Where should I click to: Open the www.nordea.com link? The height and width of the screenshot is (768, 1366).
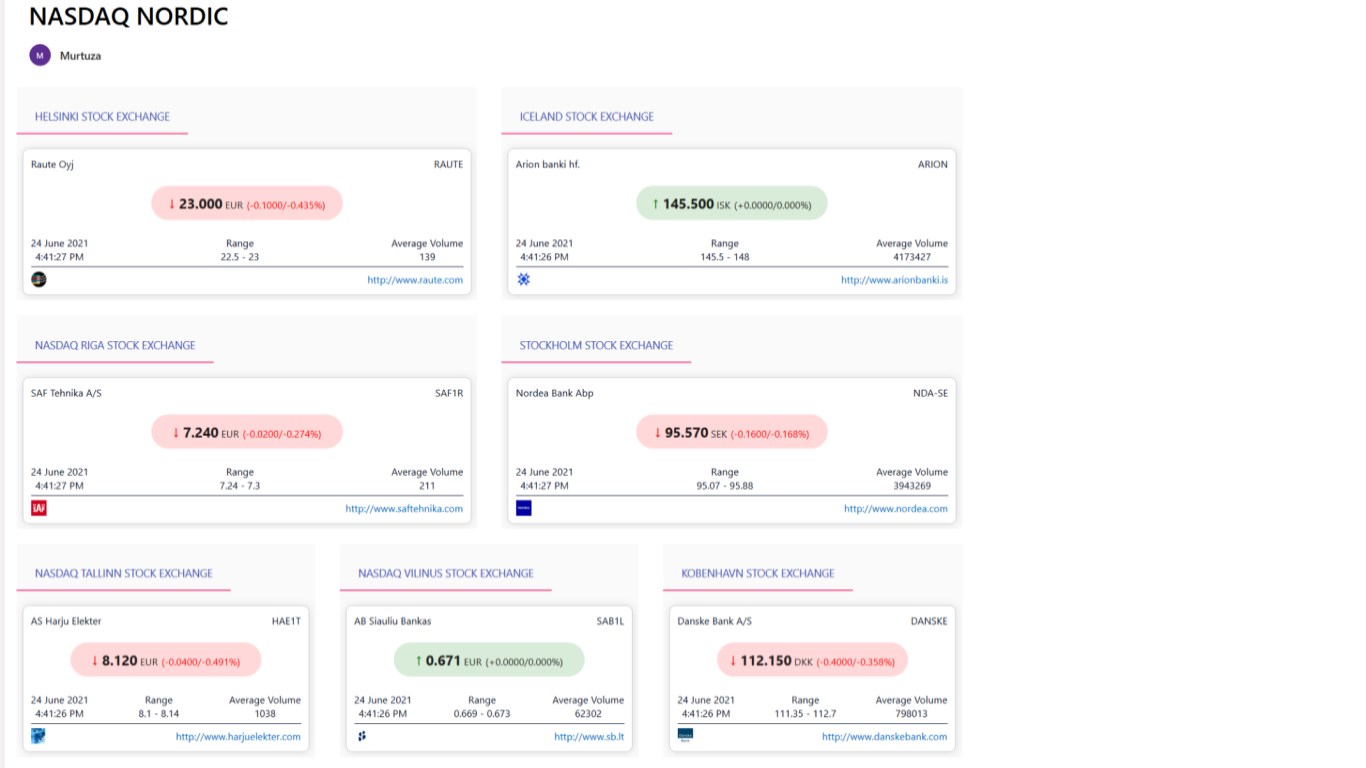(x=896, y=508)
